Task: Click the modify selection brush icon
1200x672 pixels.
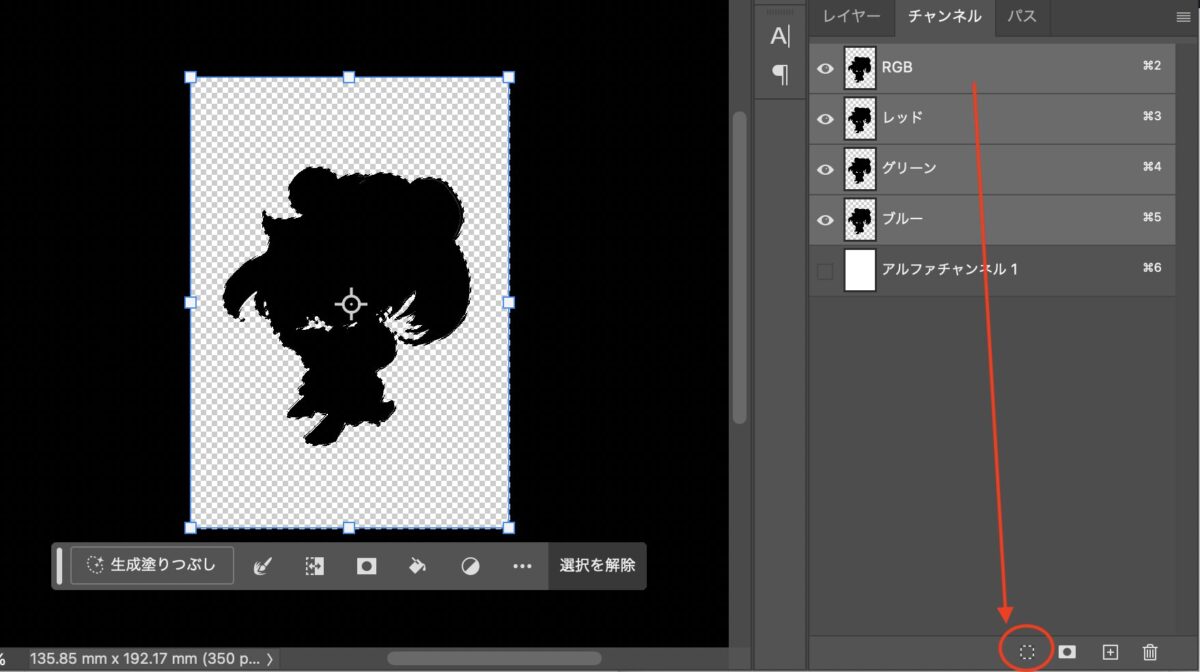Action: click(x=262, y=566)
